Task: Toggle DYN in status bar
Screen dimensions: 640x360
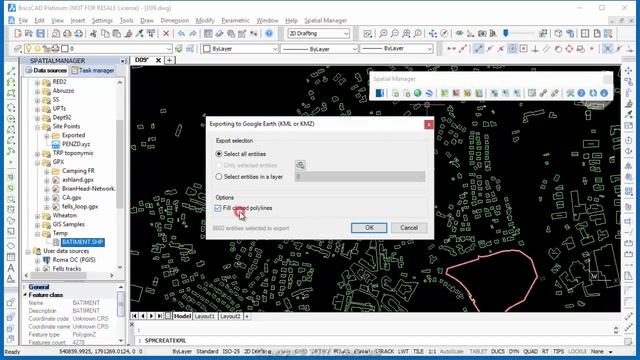Action: coord(514,351)
